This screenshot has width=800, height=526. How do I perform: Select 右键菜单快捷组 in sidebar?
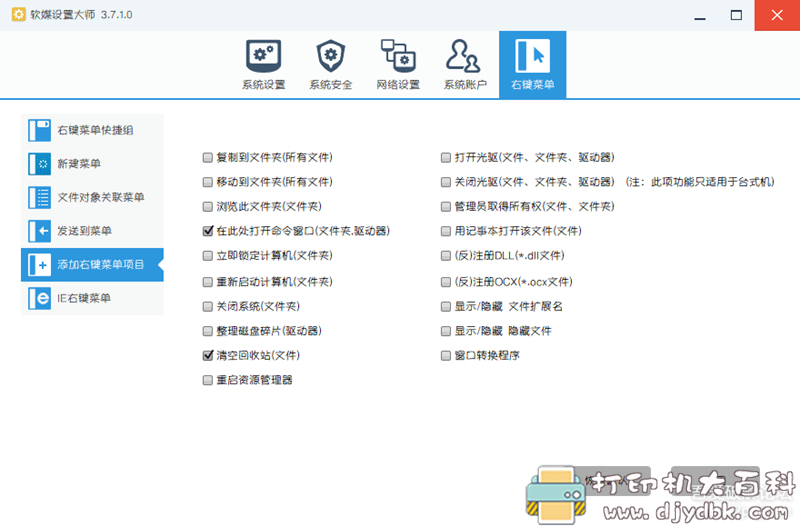click(92, 130)
